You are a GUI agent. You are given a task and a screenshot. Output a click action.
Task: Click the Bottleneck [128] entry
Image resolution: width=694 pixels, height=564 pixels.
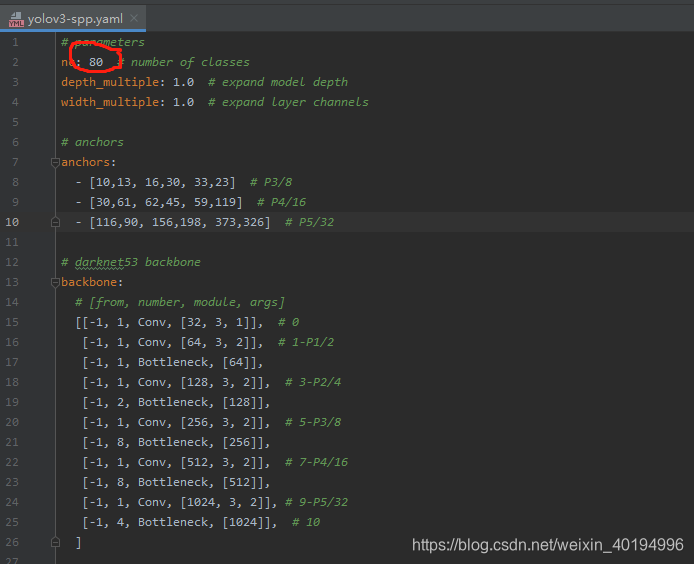176,402
